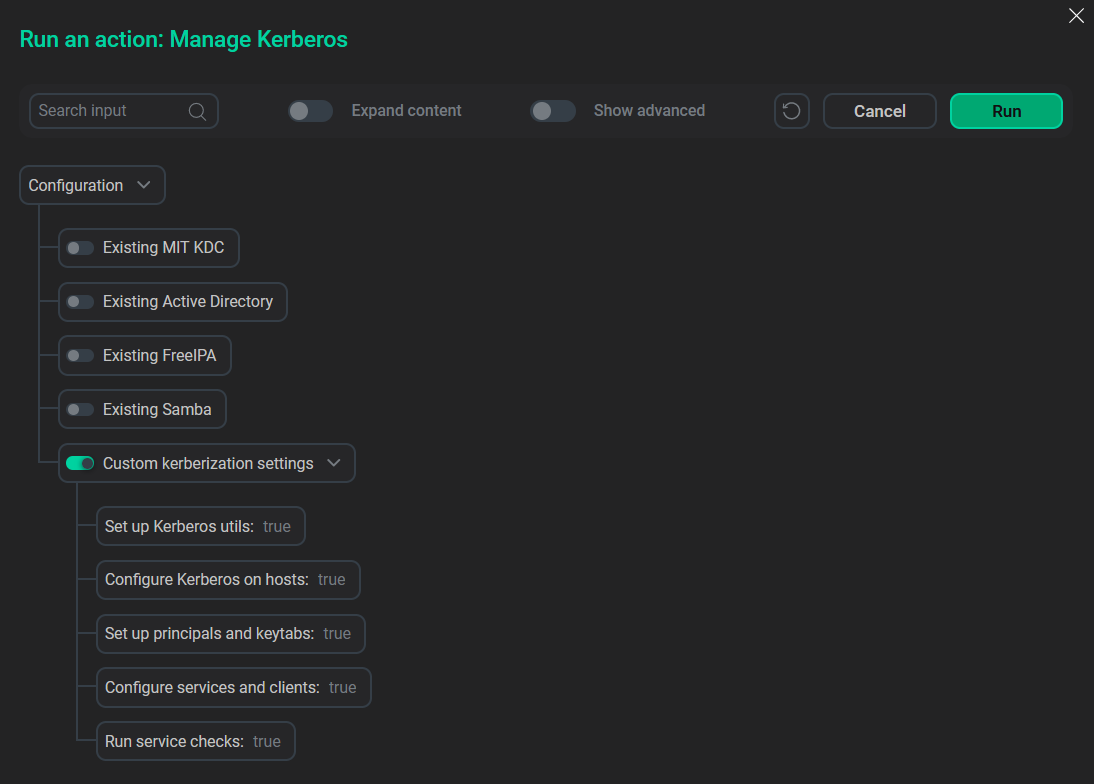Enable the Existing Active Directory option
1094x784 pixels.
(79, 301)
